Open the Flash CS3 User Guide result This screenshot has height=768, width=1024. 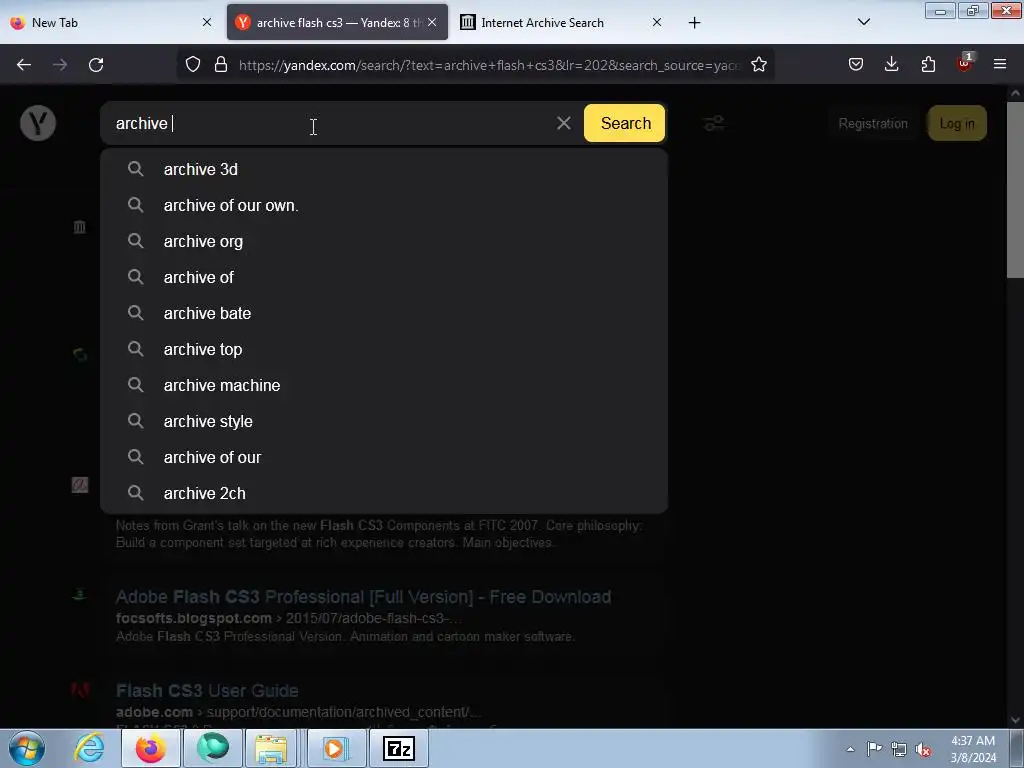tap(207, 690)
